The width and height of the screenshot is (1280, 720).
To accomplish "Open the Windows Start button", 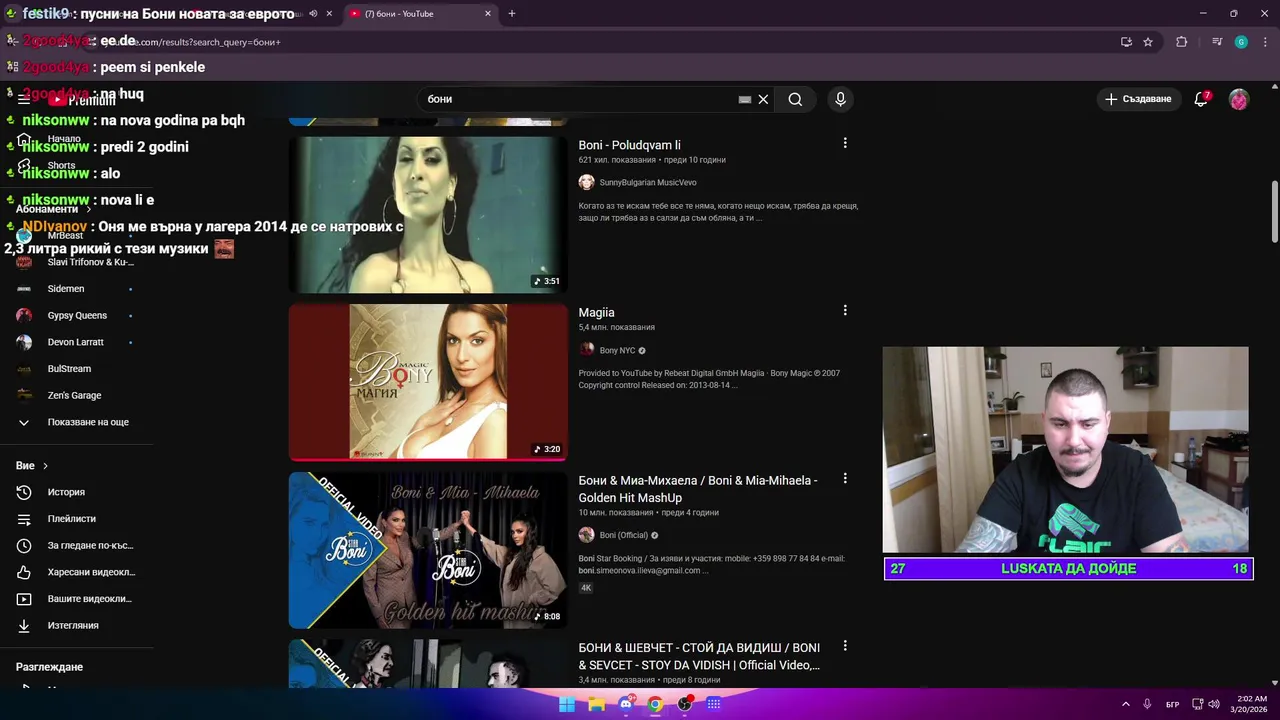I will [567, 704].
